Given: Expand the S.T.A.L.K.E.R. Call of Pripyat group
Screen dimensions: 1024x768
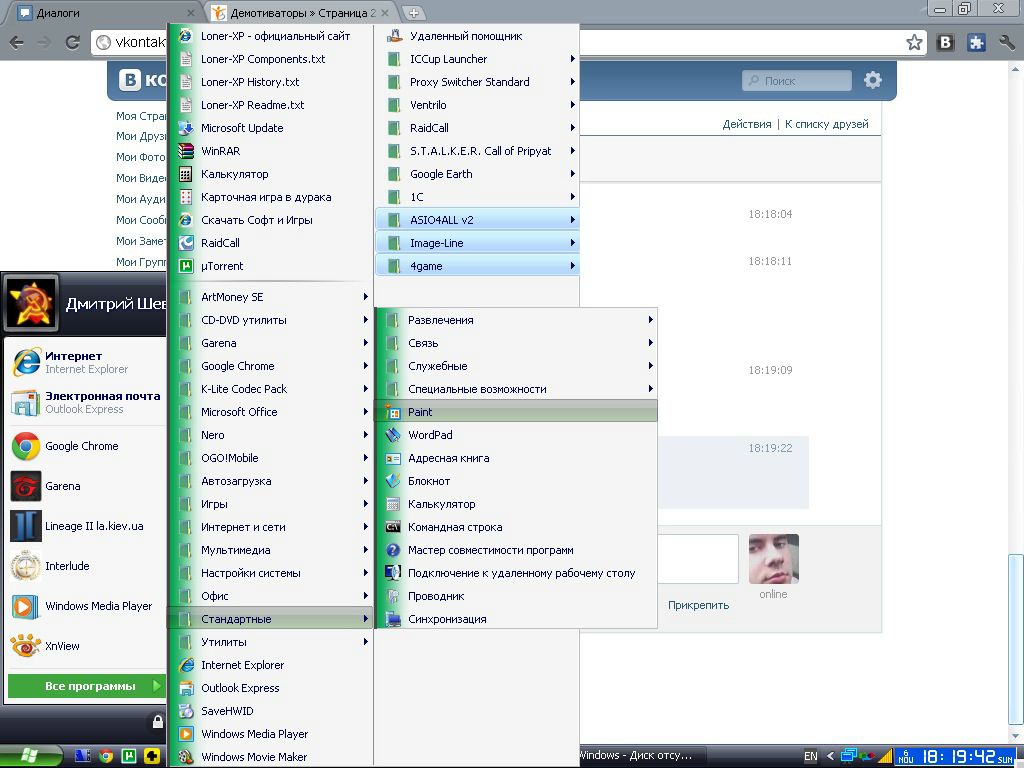Looking at the screenshot, I should (x=477, y=151).
